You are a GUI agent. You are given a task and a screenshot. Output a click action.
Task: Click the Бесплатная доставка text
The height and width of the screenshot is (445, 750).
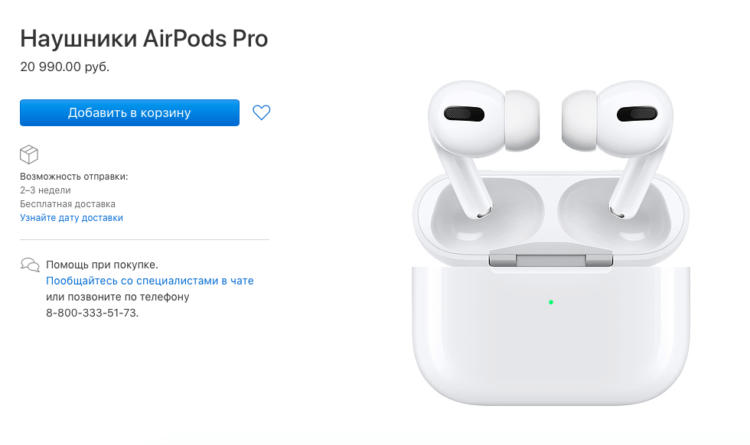click(67, 204)
